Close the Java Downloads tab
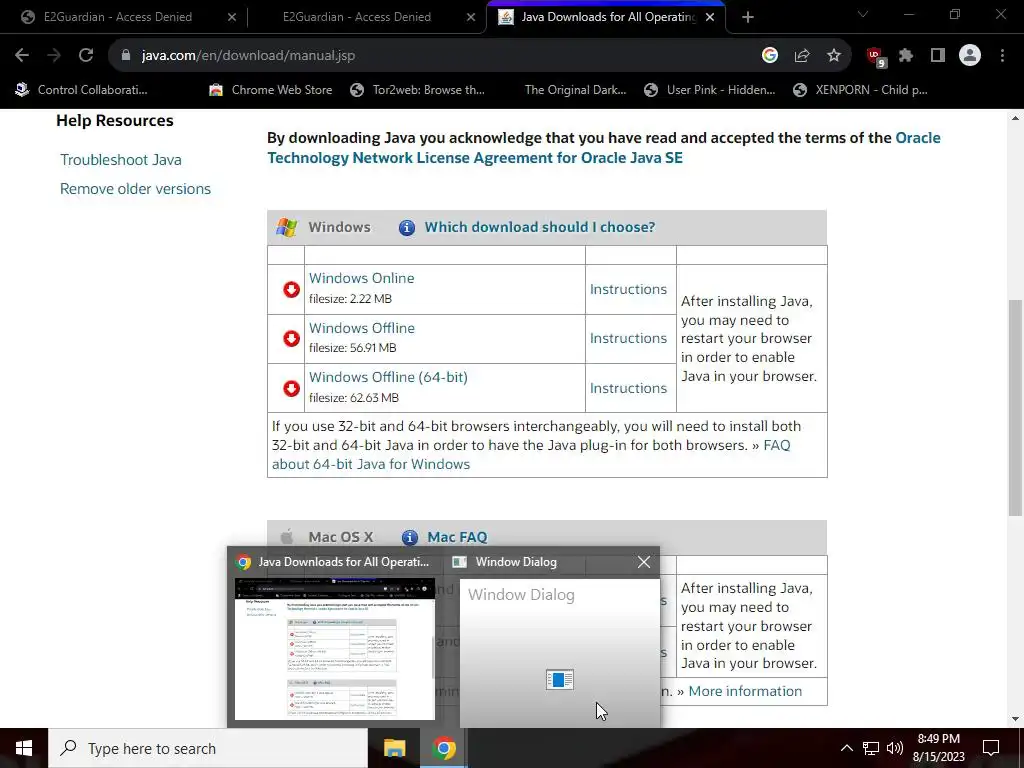Viewport: 1024px width, 768px height. pyautogui.click(x=711, y=17)
